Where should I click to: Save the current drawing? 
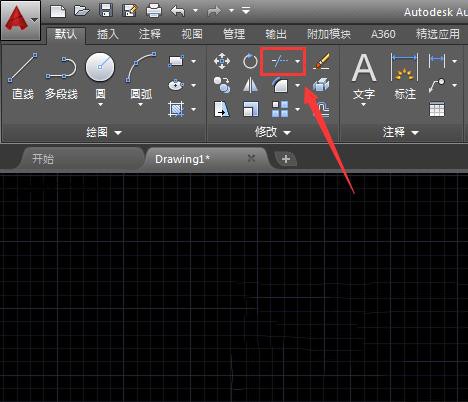pyautogui.click(x=106, y=10)
